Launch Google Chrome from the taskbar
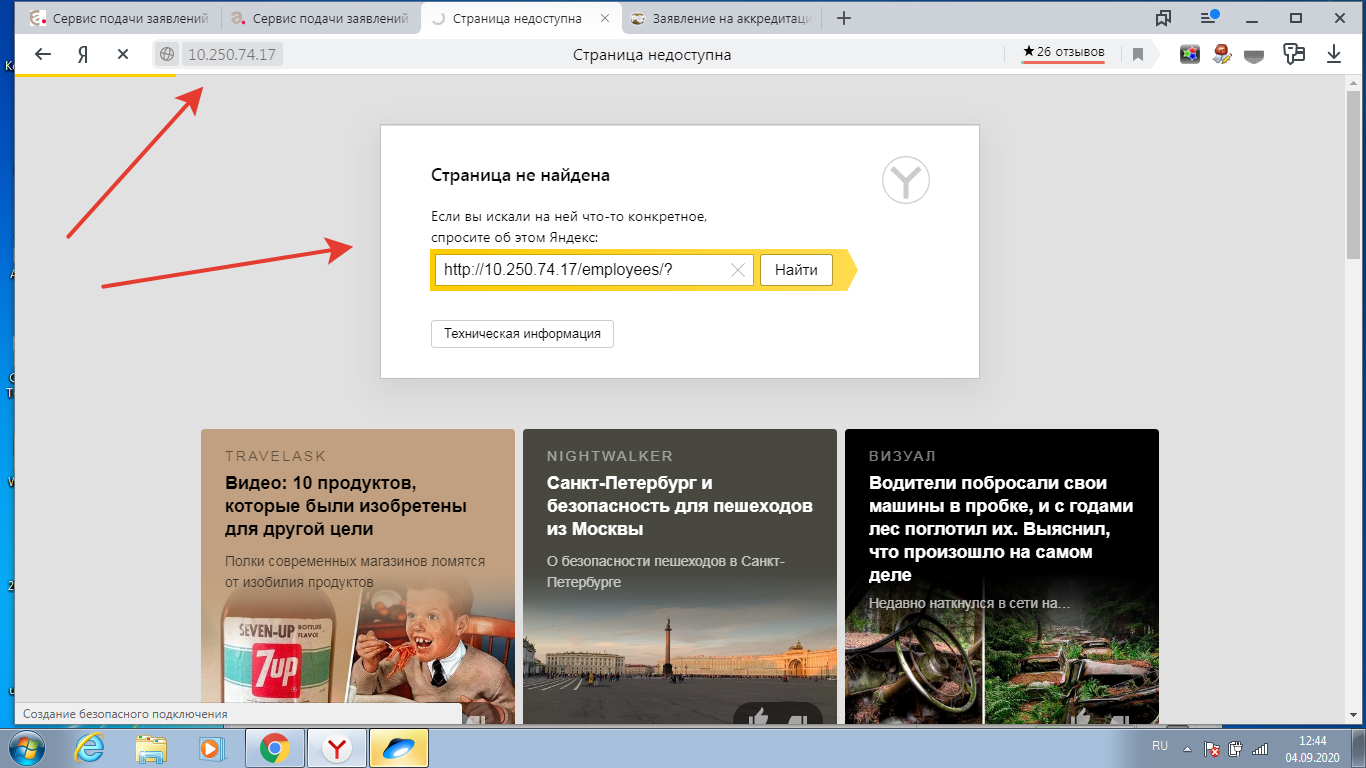The width and height of the screenshot is (1366, 768). [x=275, y=747]
